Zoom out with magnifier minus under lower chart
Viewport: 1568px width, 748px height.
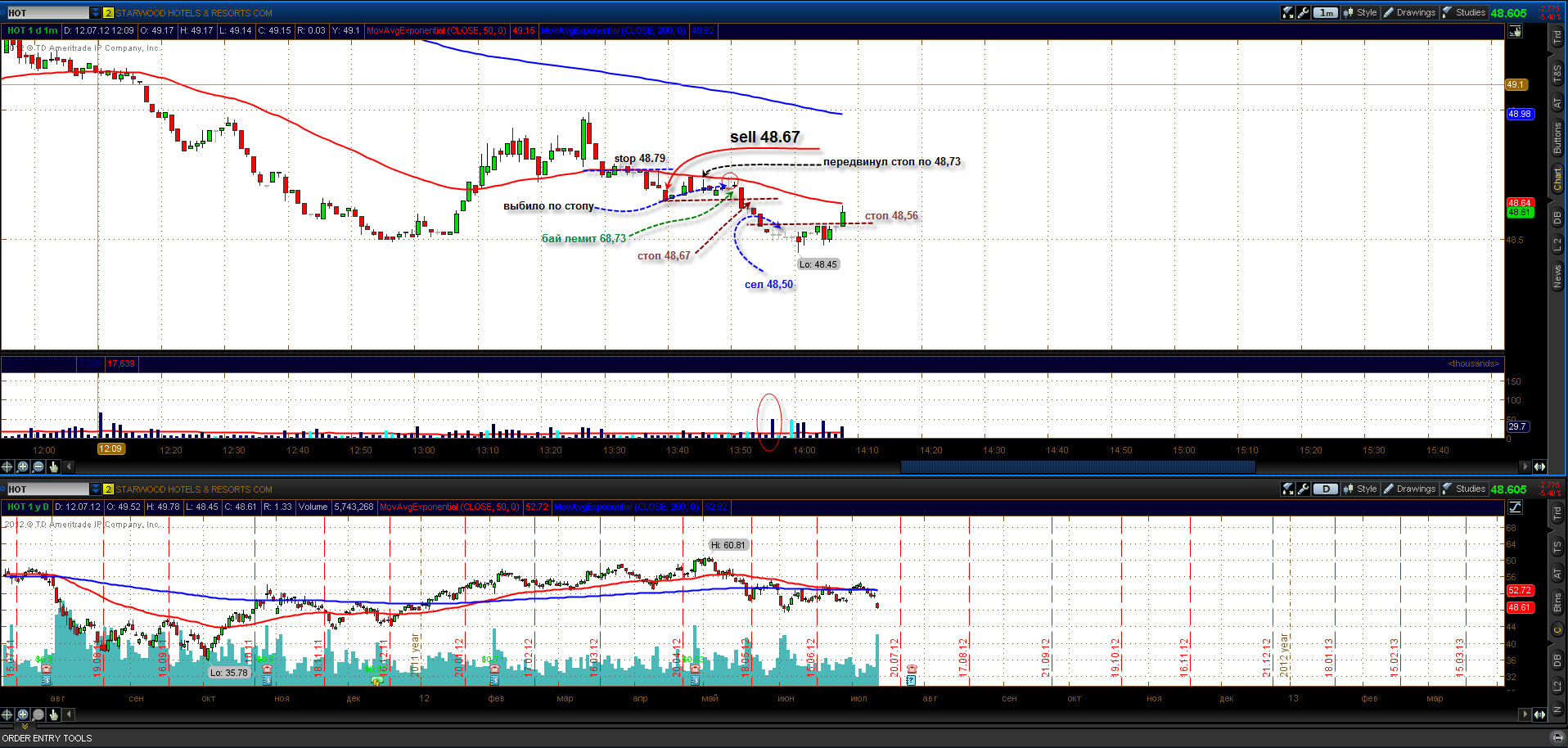pyautogui.click(x=38, y=714)
